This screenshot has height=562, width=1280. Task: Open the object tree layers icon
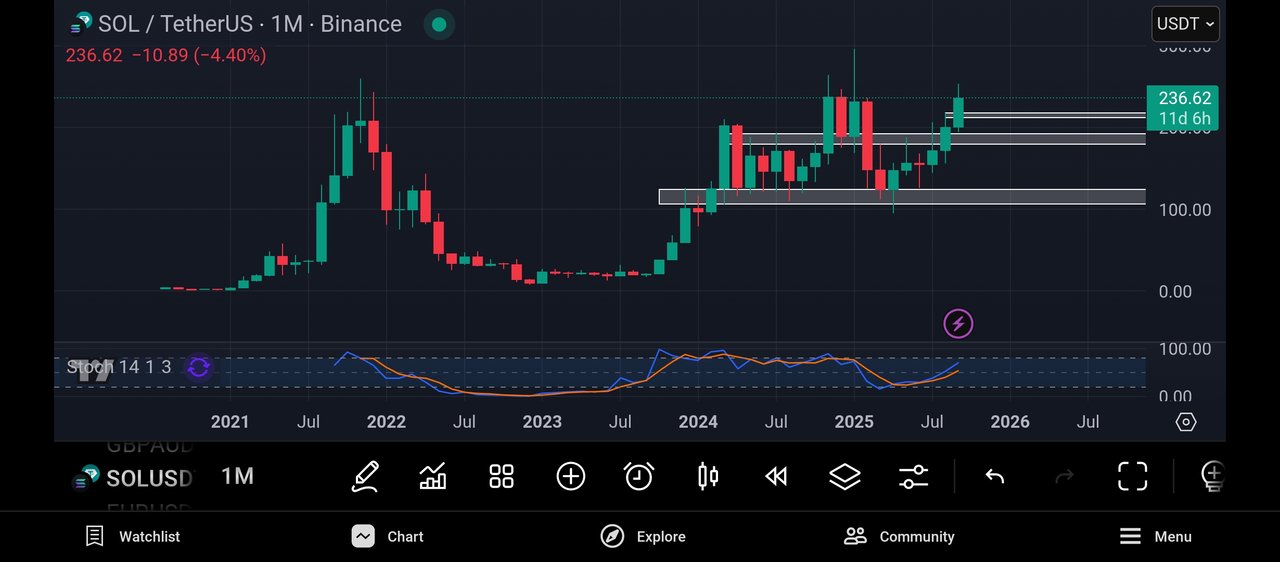(x=845, y=477)
